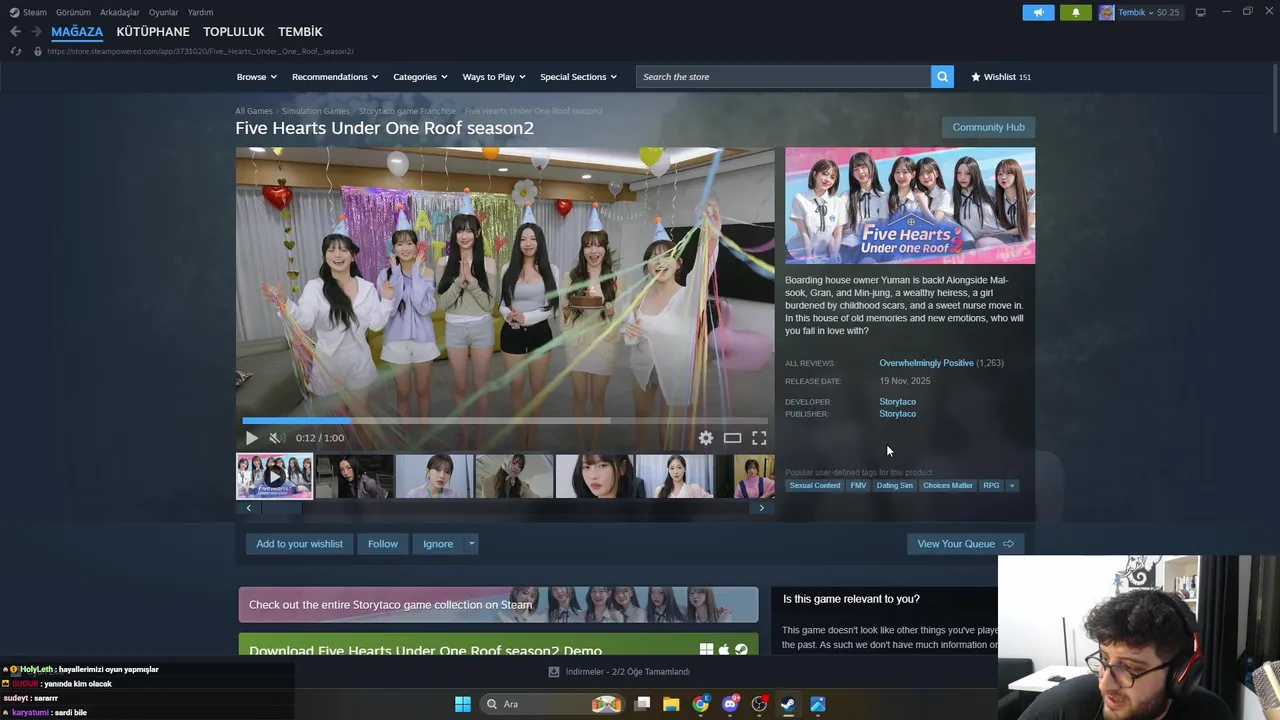Unmute the trailer audio

pyautogui.click(x=276, y=438)
